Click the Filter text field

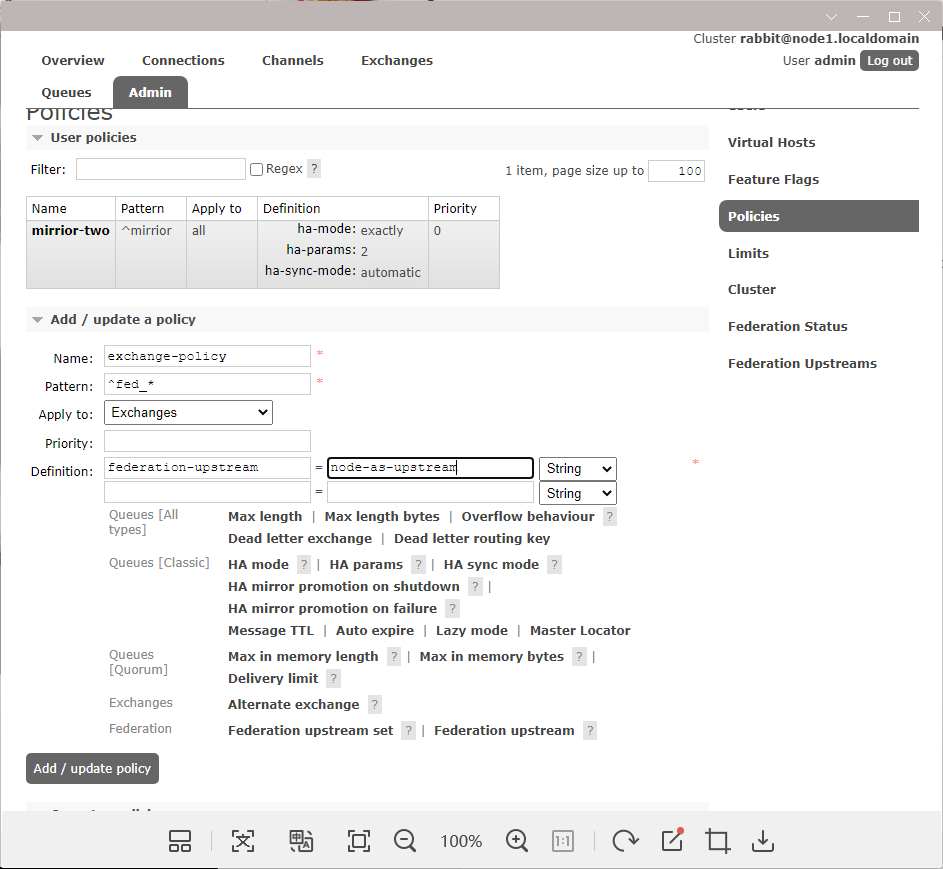point(161,169)
